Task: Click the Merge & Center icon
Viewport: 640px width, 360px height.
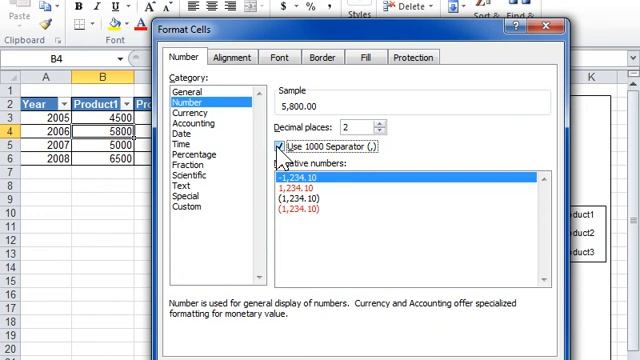Action: [x=250, y=6]
